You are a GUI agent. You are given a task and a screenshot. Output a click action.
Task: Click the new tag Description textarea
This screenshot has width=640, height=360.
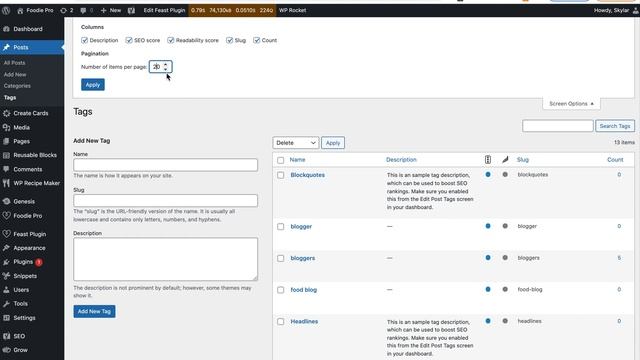pyautogui.click(x=165, y=259)
